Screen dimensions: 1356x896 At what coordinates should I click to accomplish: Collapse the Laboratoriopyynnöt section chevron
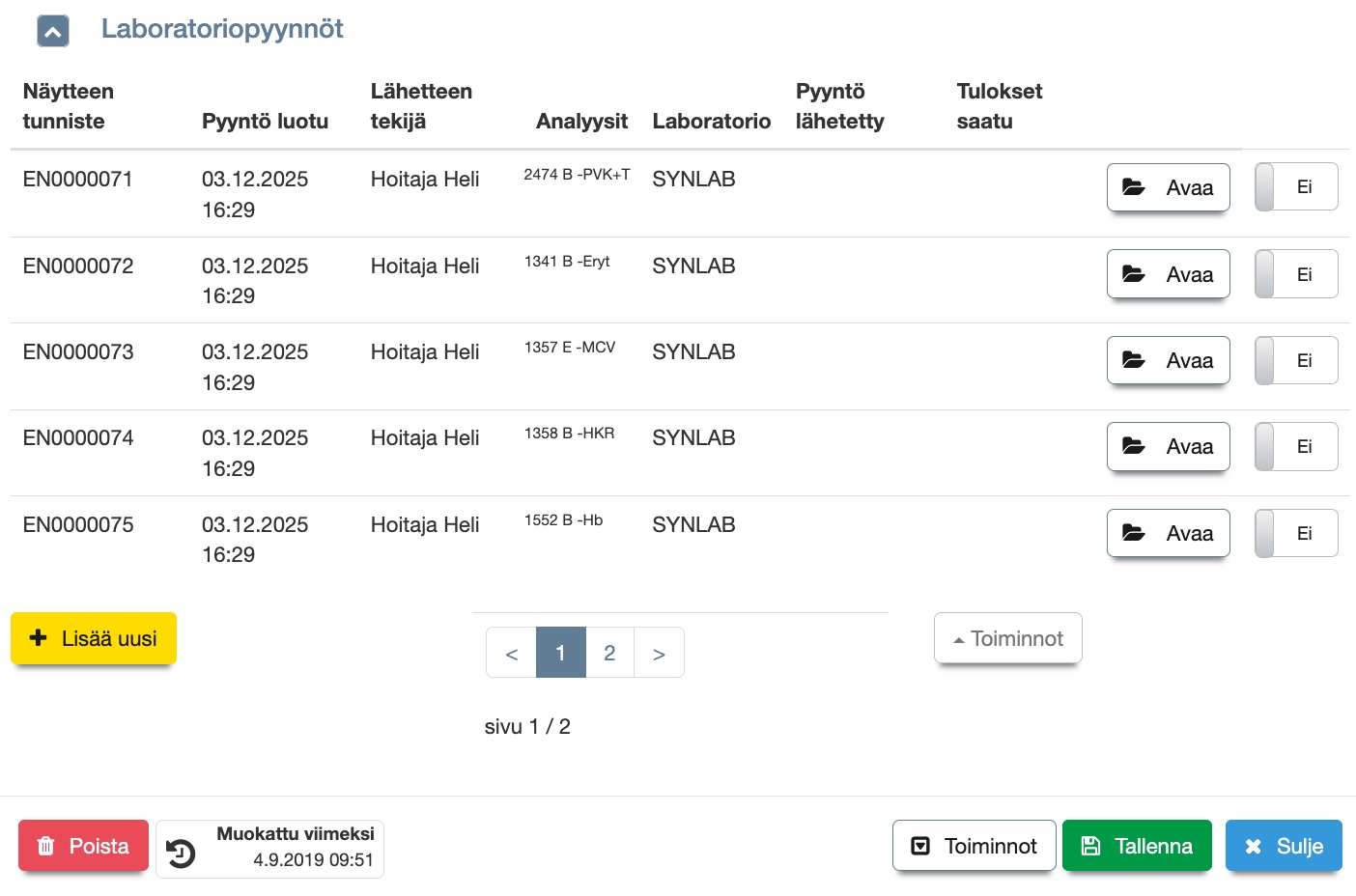click(52, 32)
